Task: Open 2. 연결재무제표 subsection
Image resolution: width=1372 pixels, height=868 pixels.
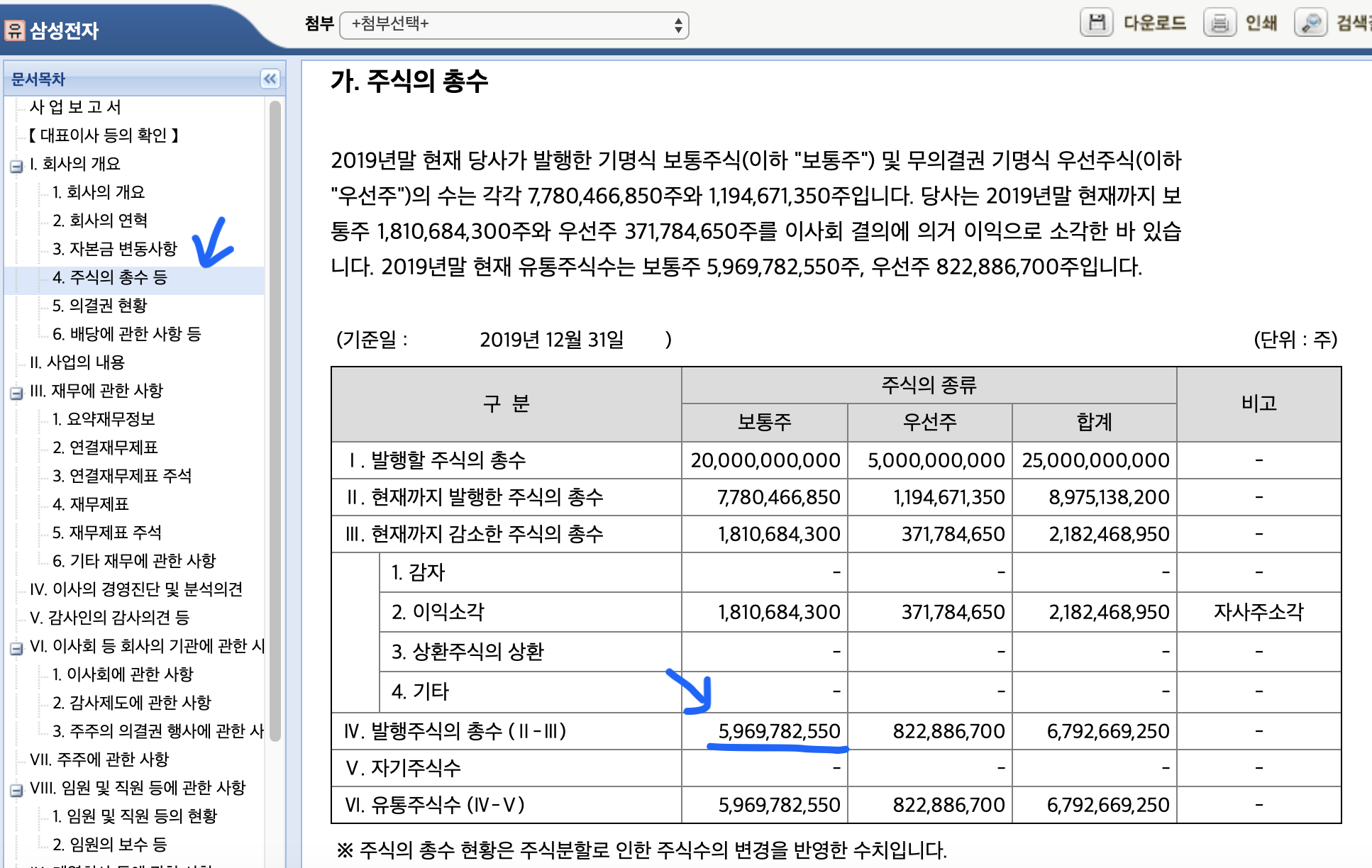Action: coord(106,447)
